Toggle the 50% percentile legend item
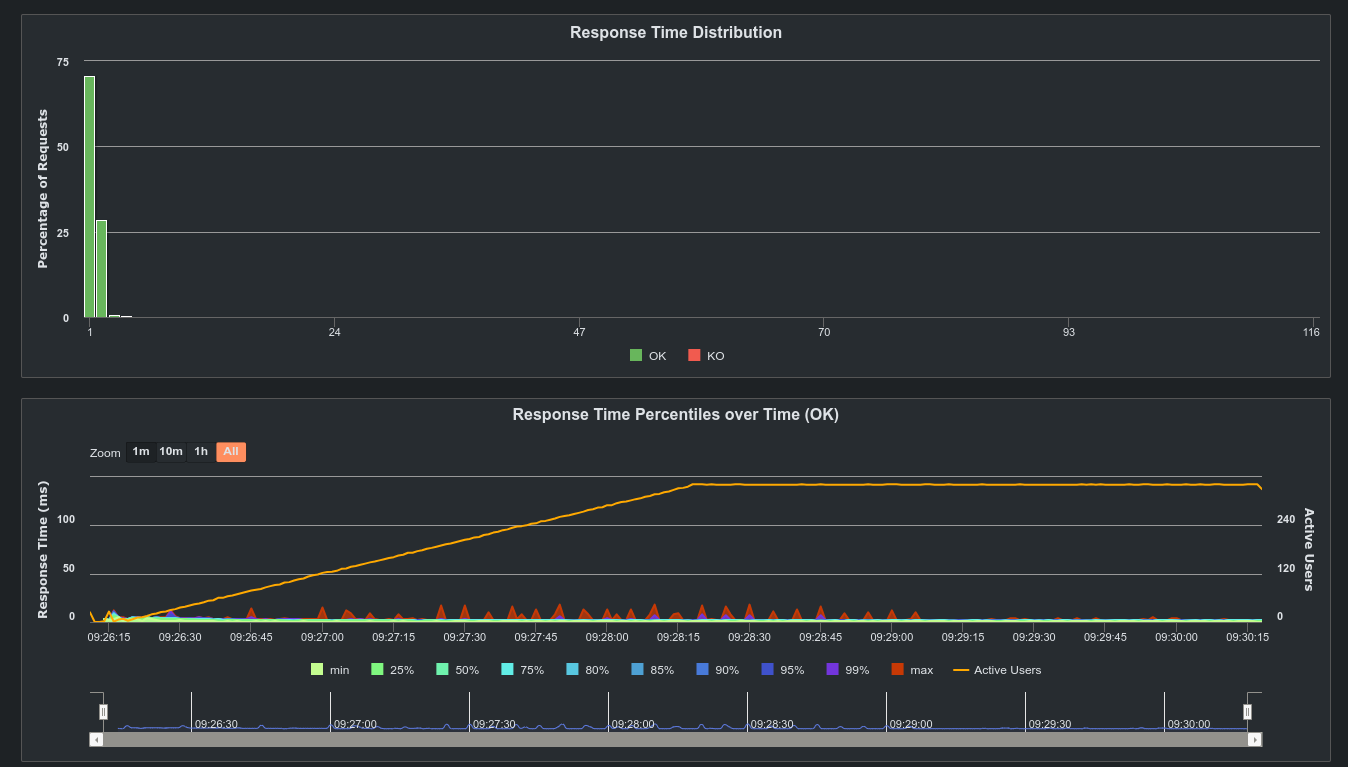 457,670
